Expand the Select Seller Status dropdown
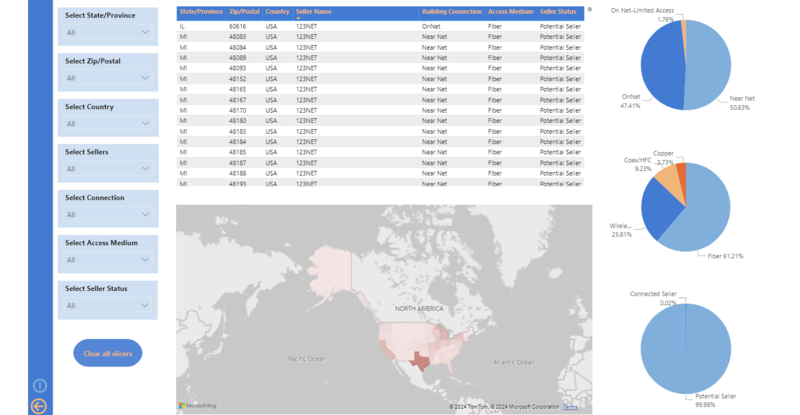 [107, 306]
